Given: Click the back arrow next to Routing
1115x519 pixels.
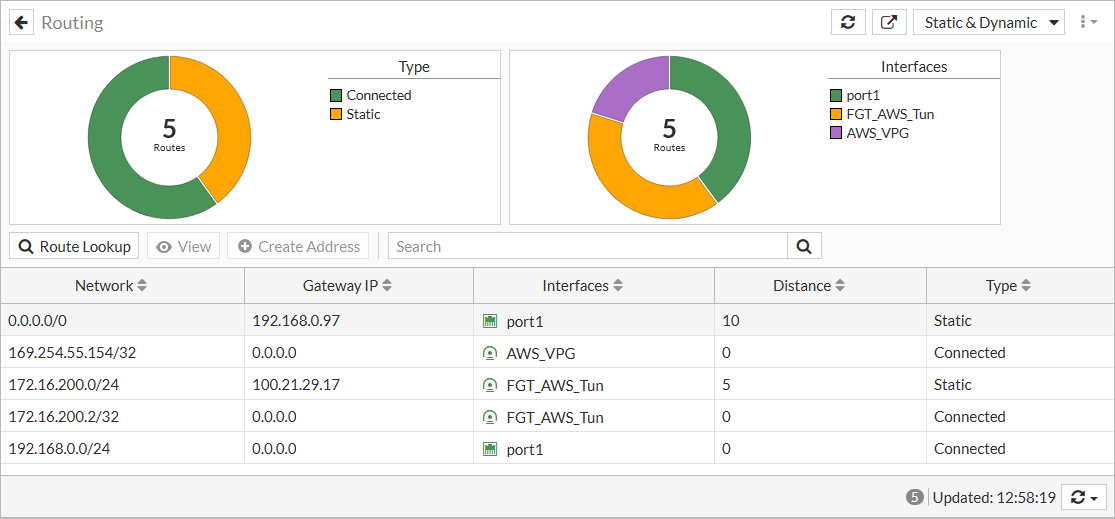Looking at the screenshot, I should [x=22, y=22].
